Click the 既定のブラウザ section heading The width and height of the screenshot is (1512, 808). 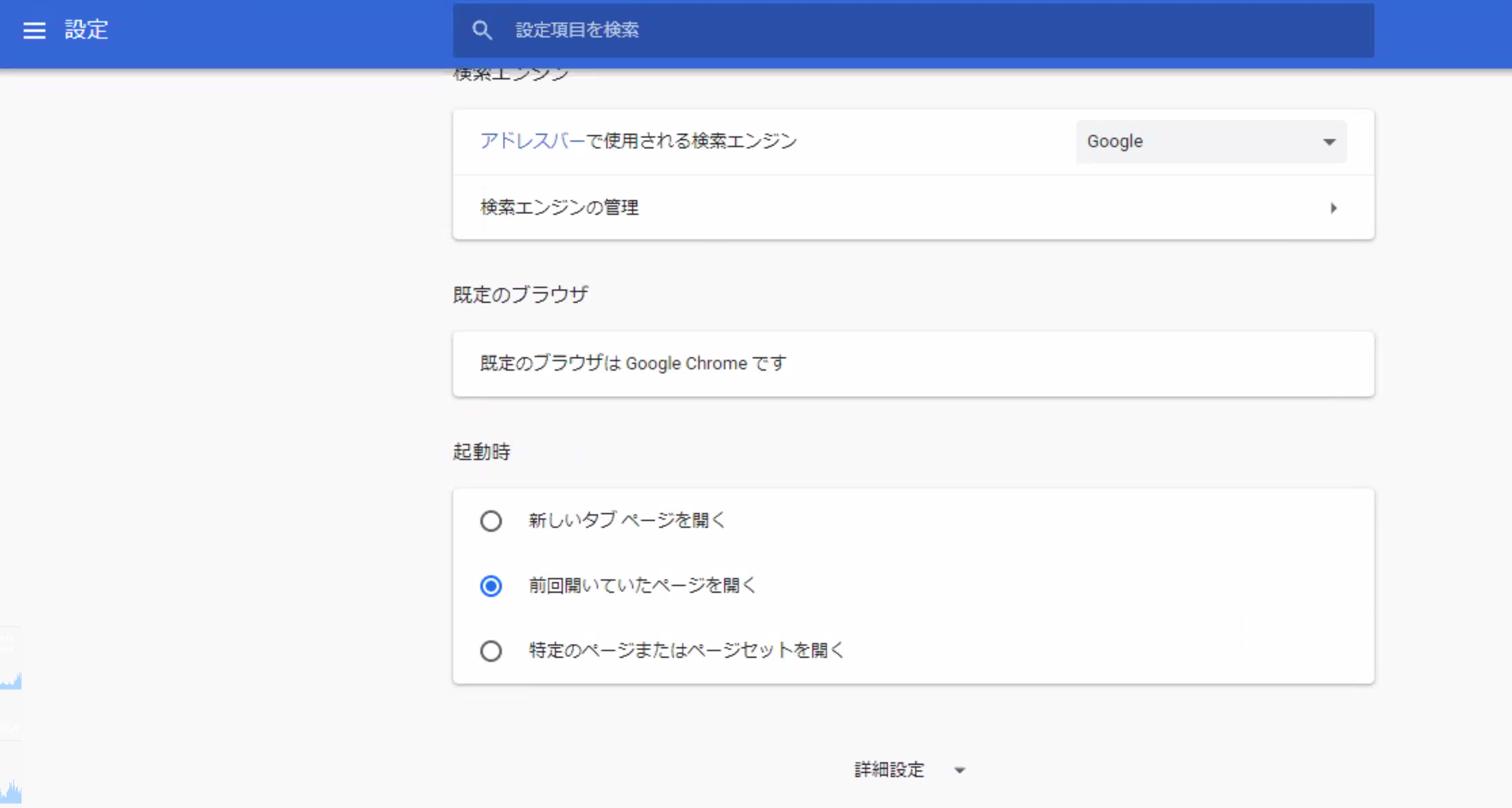[520, 294]
